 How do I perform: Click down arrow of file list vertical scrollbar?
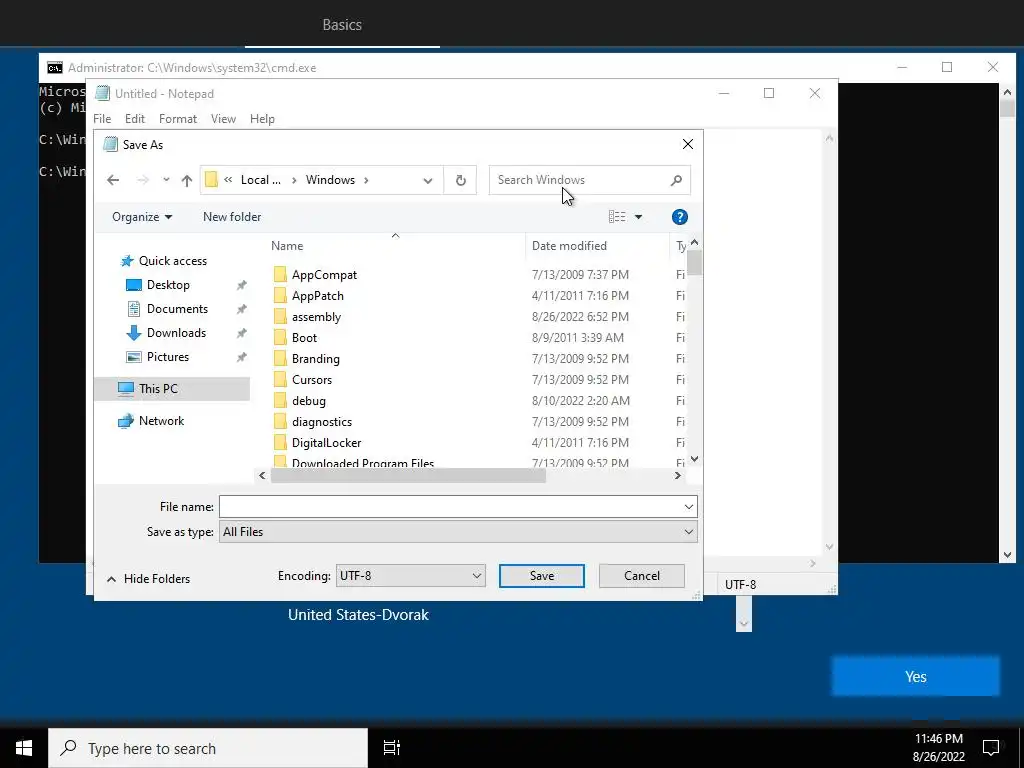(694, 459)
